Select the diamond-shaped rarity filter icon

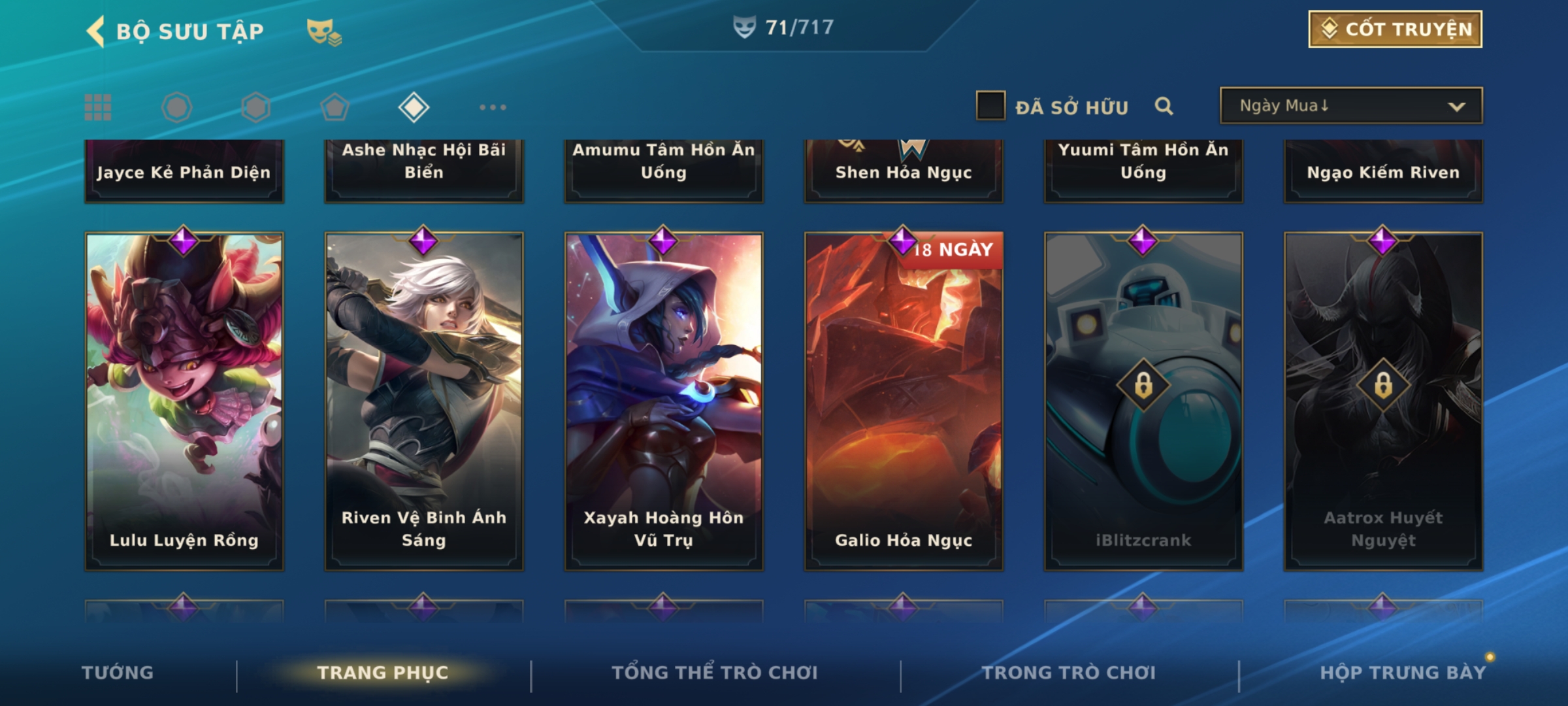[x=414, y=107]
